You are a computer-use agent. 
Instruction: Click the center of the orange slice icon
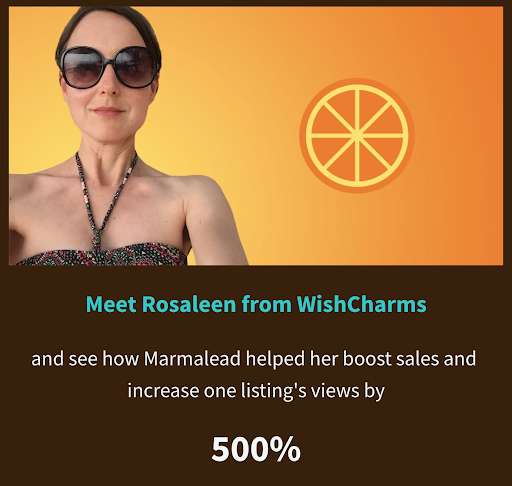coord(357,136)
